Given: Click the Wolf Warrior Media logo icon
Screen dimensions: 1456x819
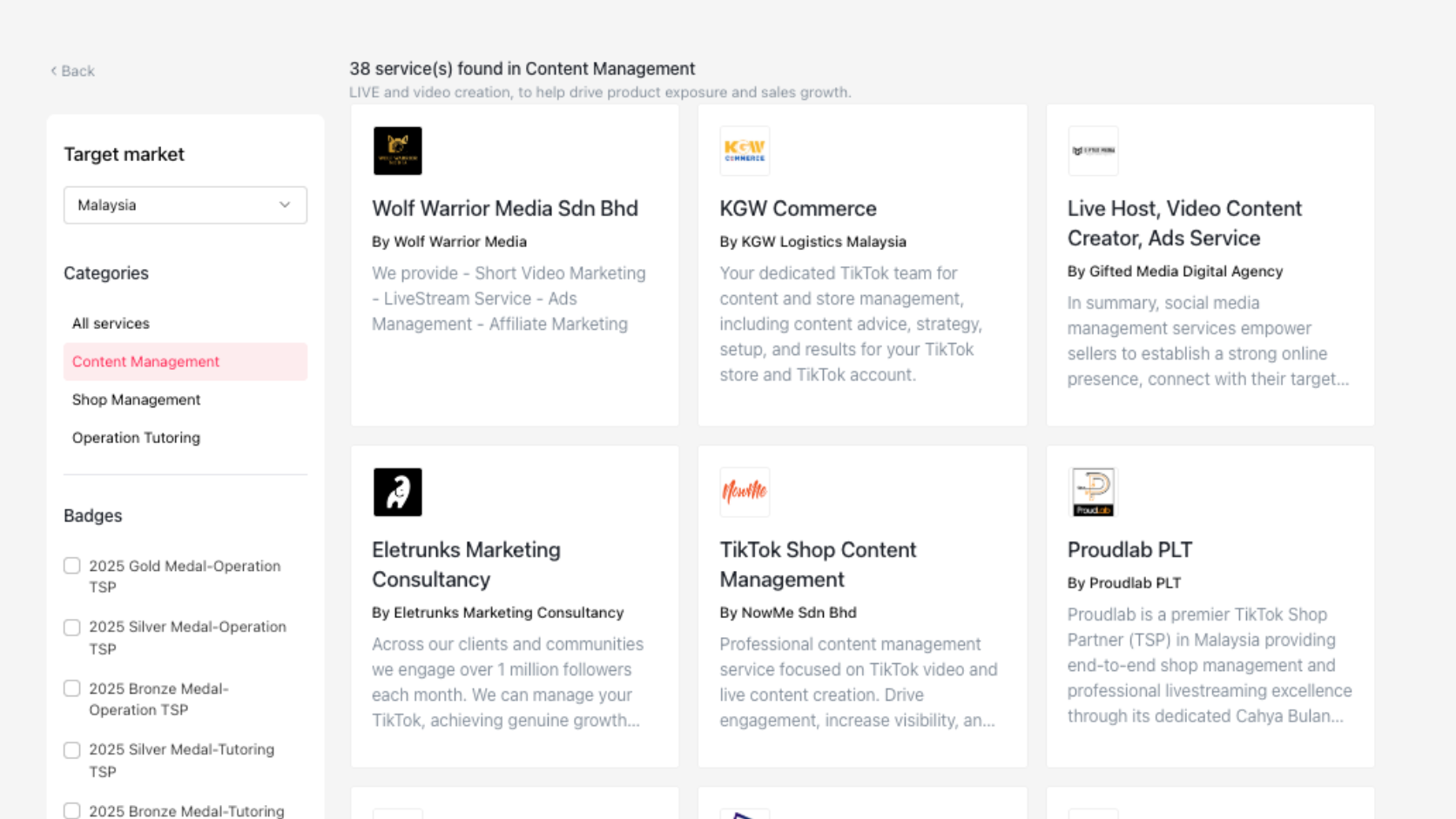Looking at the screenshot, I should click(397, 151).
